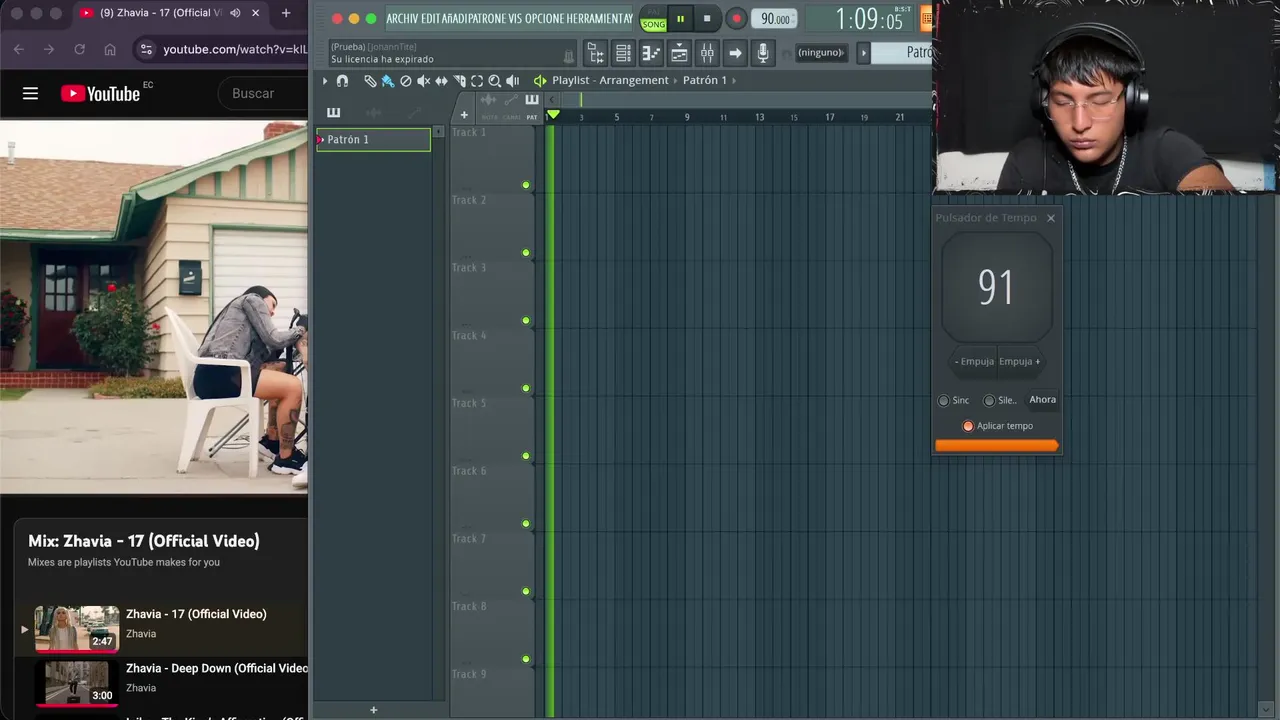Select the pencil draw tool
Screen dimensions: 1280x720
[x=370, y=81]
